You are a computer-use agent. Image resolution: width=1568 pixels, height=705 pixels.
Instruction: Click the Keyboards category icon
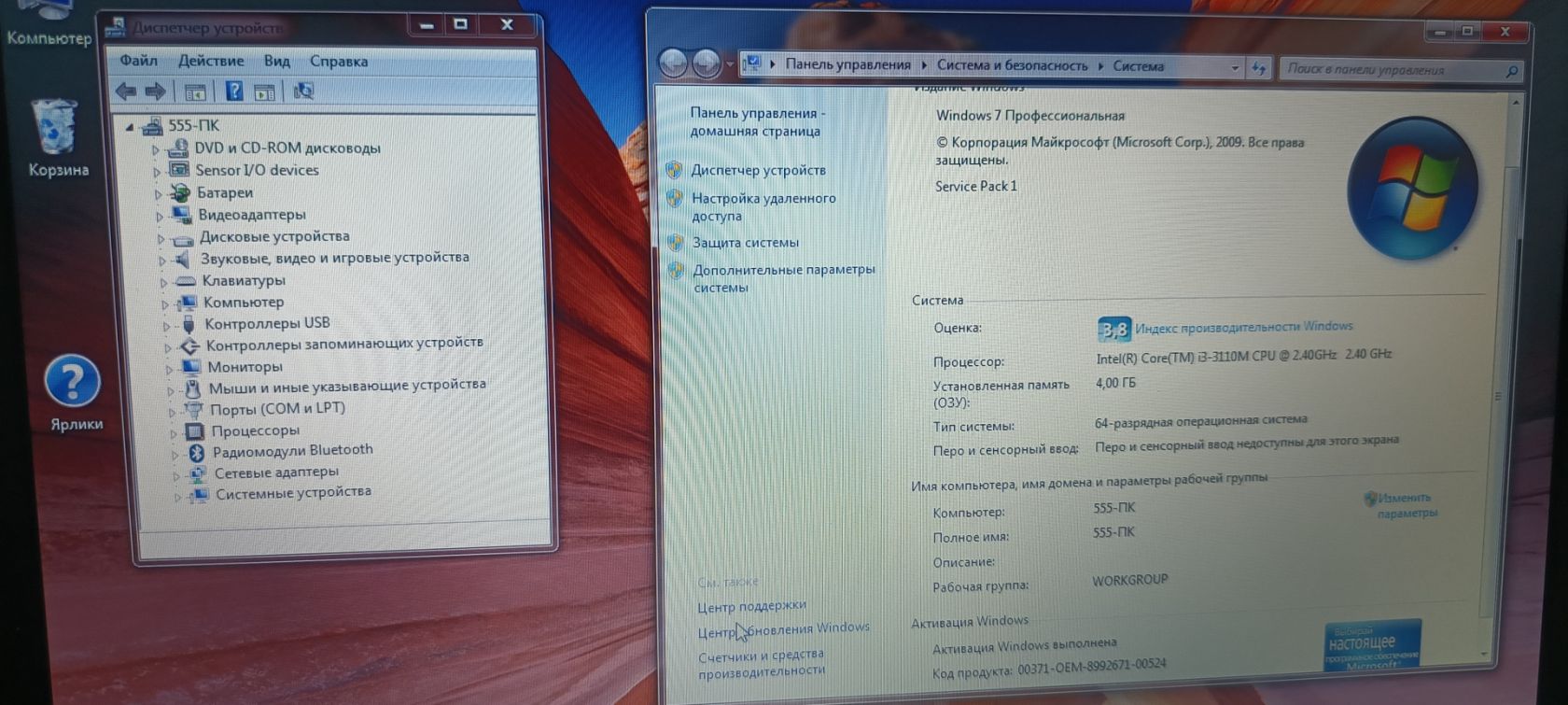pos(186,281)
